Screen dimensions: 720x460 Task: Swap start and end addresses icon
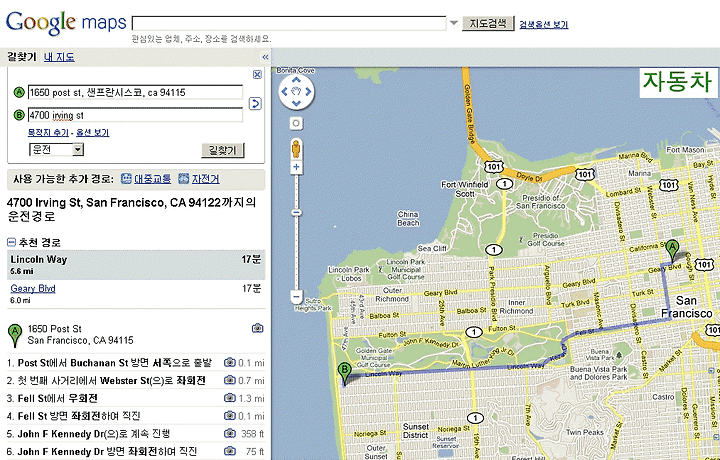(x=255, y=103)
